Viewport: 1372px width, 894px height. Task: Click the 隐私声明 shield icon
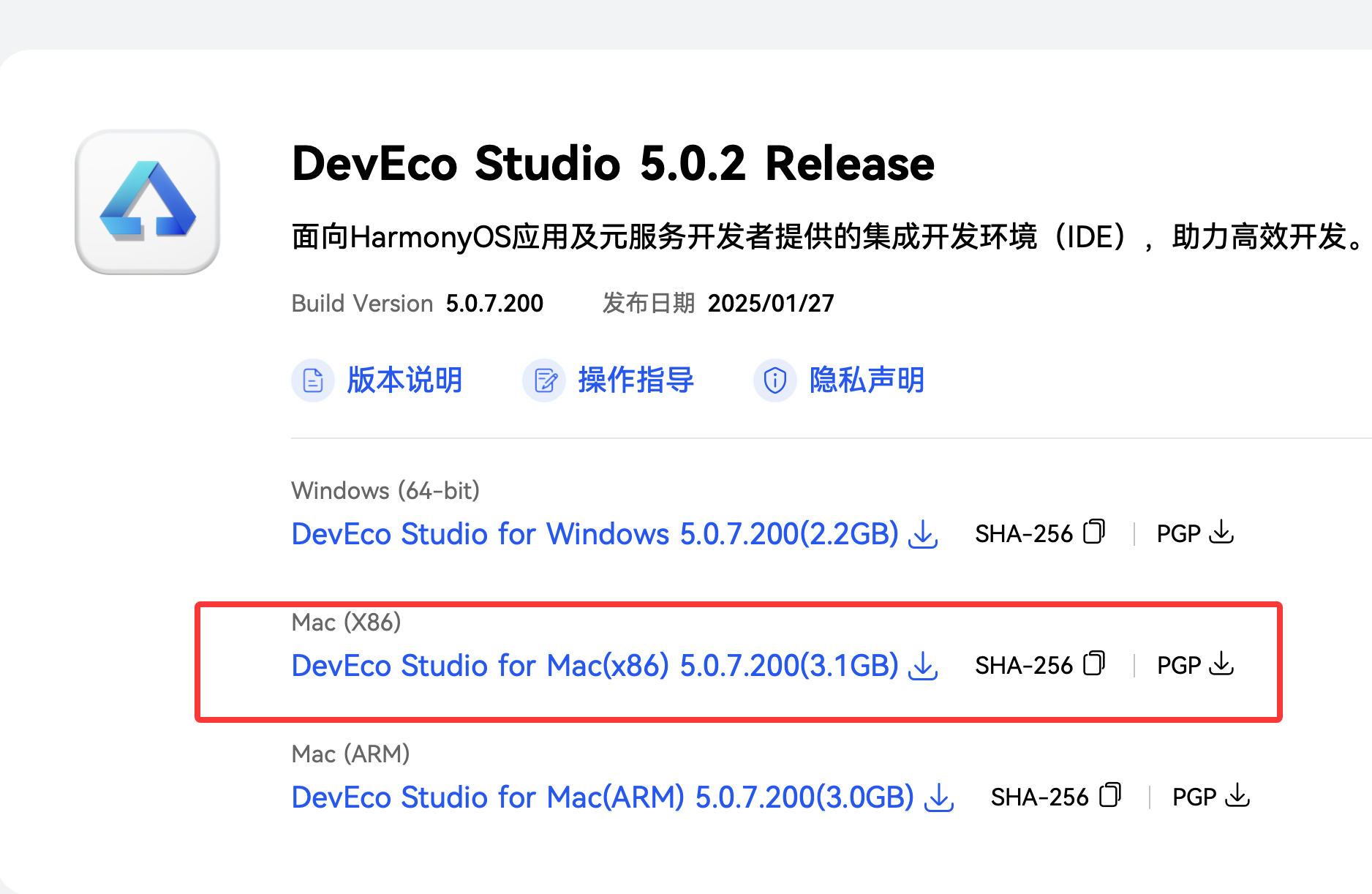coord(775,380)
